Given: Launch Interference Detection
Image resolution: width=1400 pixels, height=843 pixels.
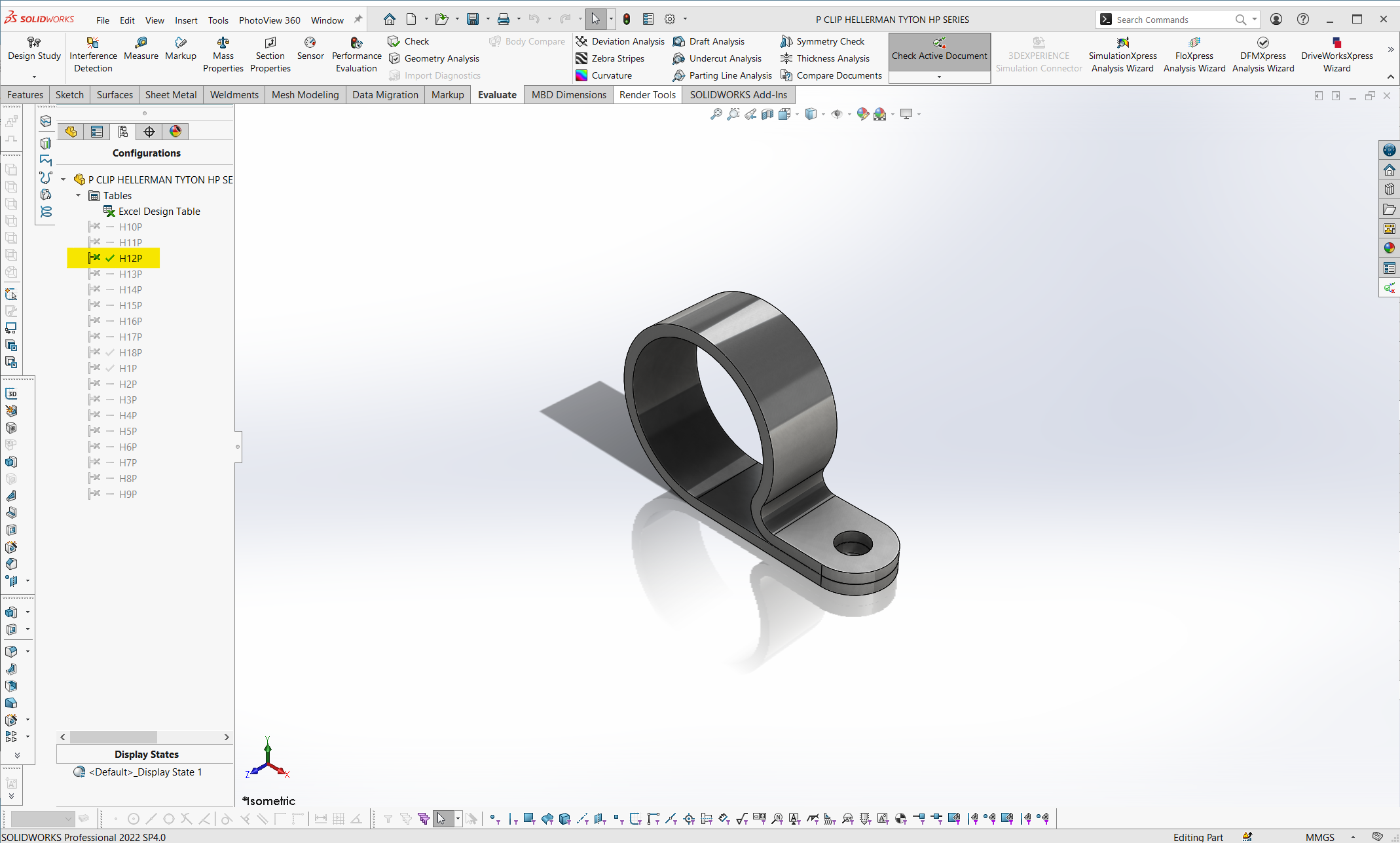Looking at the screenshot, I should [93, 55].
